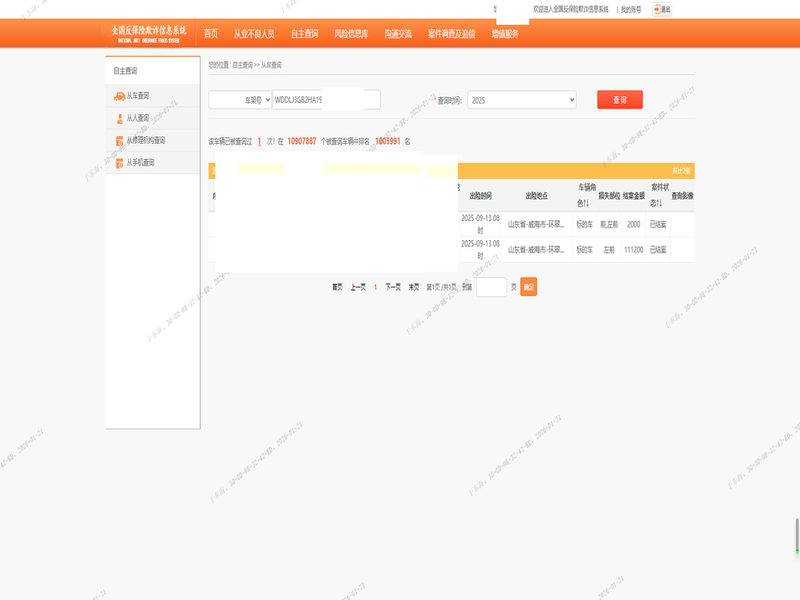
Task: Click the person icon beside 从人查询
Action: pyautogui.click(x=118, y=118)
